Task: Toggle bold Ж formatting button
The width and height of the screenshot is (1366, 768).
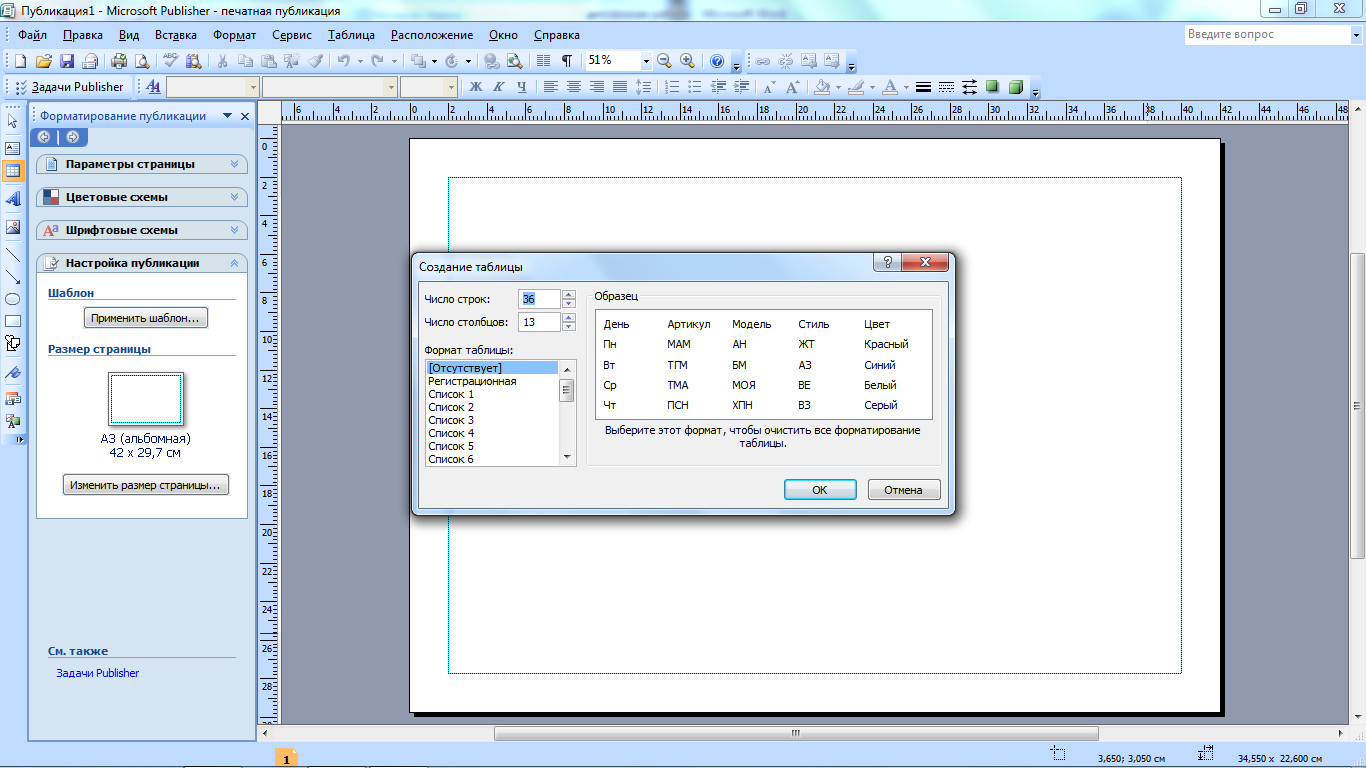Action: click(x=476, y=87)
